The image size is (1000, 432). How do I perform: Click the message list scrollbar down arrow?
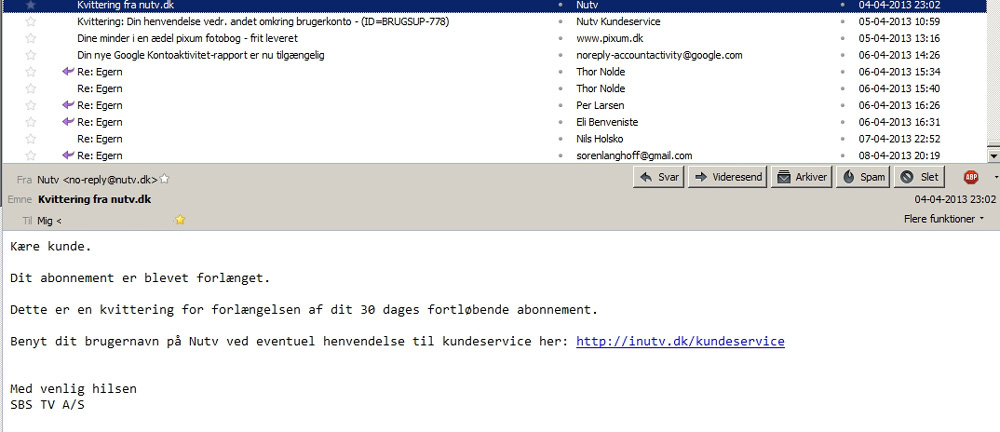point(993,155)
